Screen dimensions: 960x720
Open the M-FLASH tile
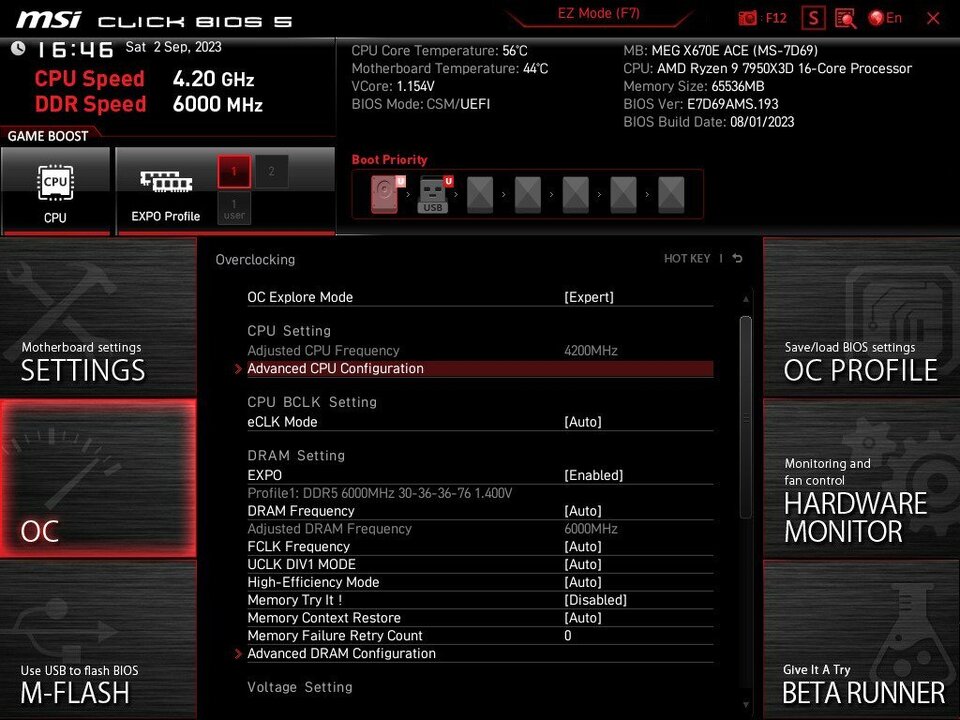coord(98,640)
